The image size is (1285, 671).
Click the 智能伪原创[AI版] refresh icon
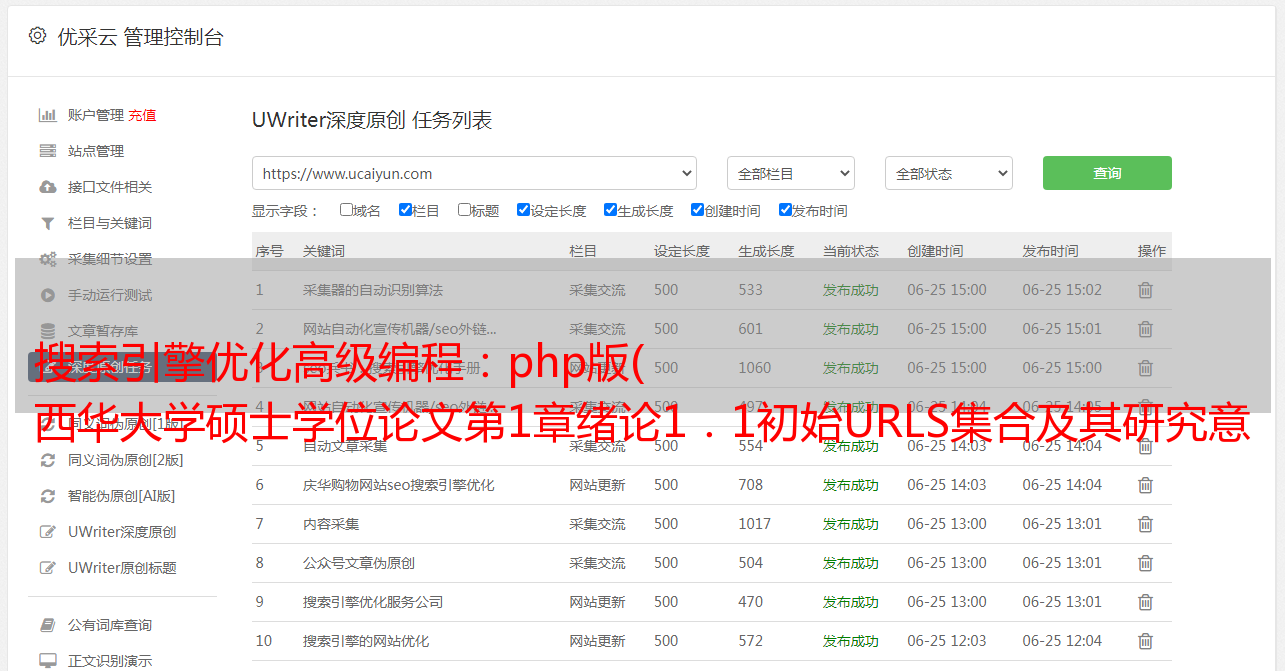47,496
